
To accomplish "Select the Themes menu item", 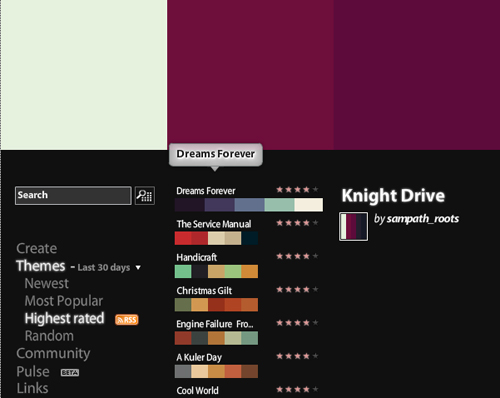I will click(41, 266).
